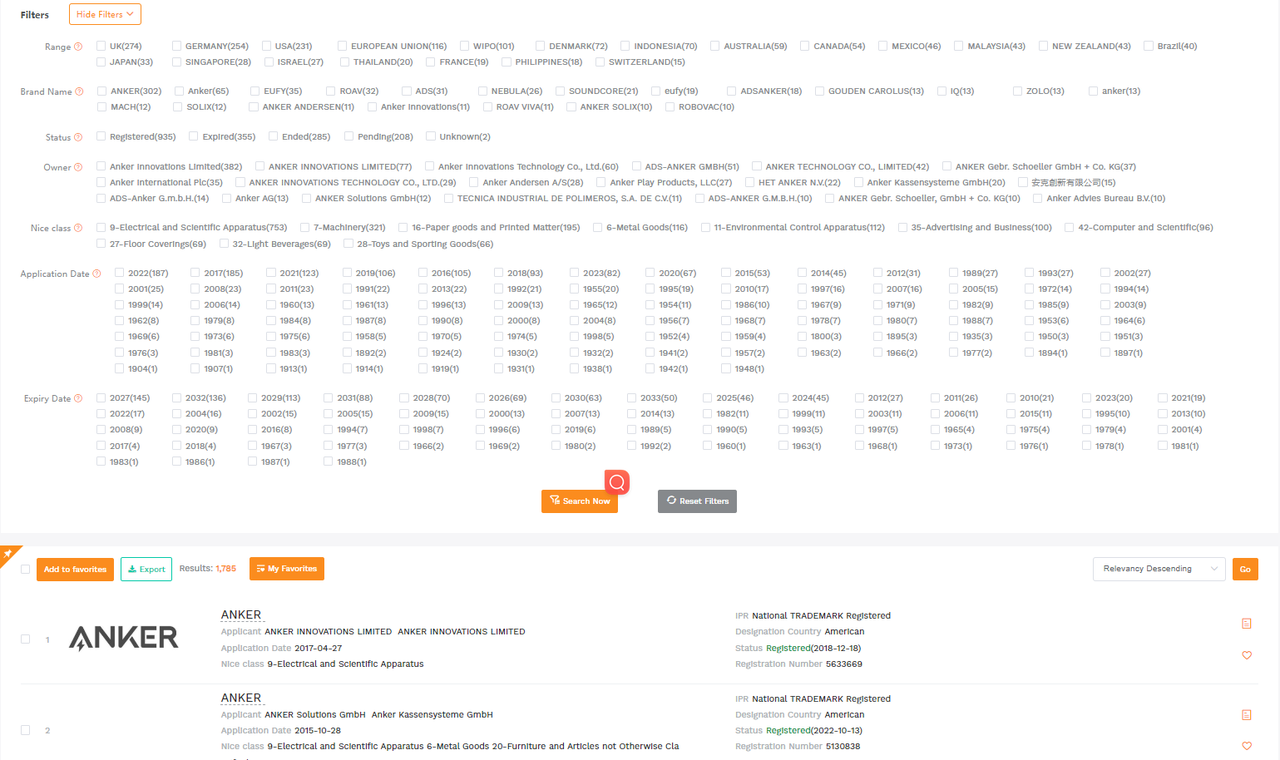Screen dimensions: 1280x760
Task: Click the help icon beside Status
Action: tap(79, 137)
